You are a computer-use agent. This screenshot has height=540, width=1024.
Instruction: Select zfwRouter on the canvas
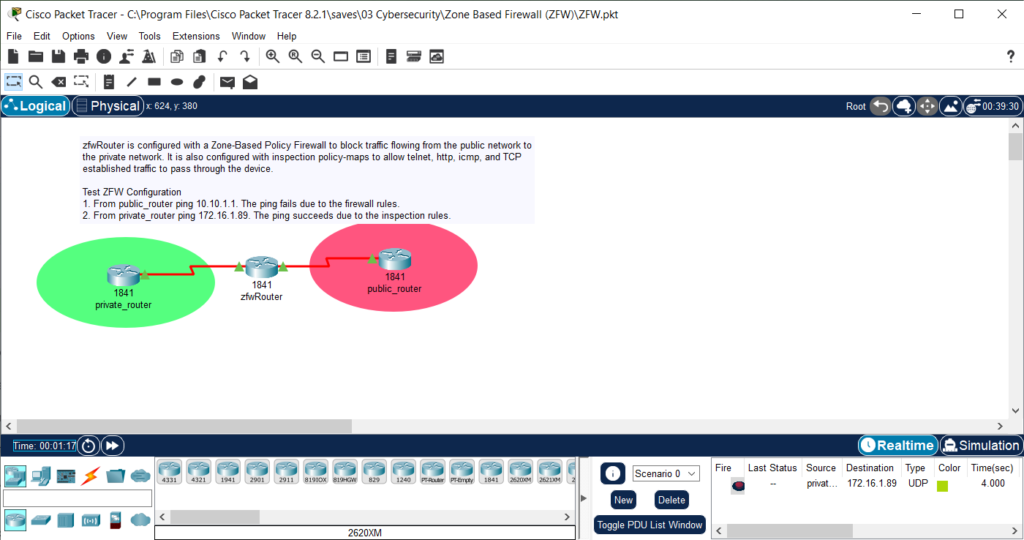click(261, 267)
